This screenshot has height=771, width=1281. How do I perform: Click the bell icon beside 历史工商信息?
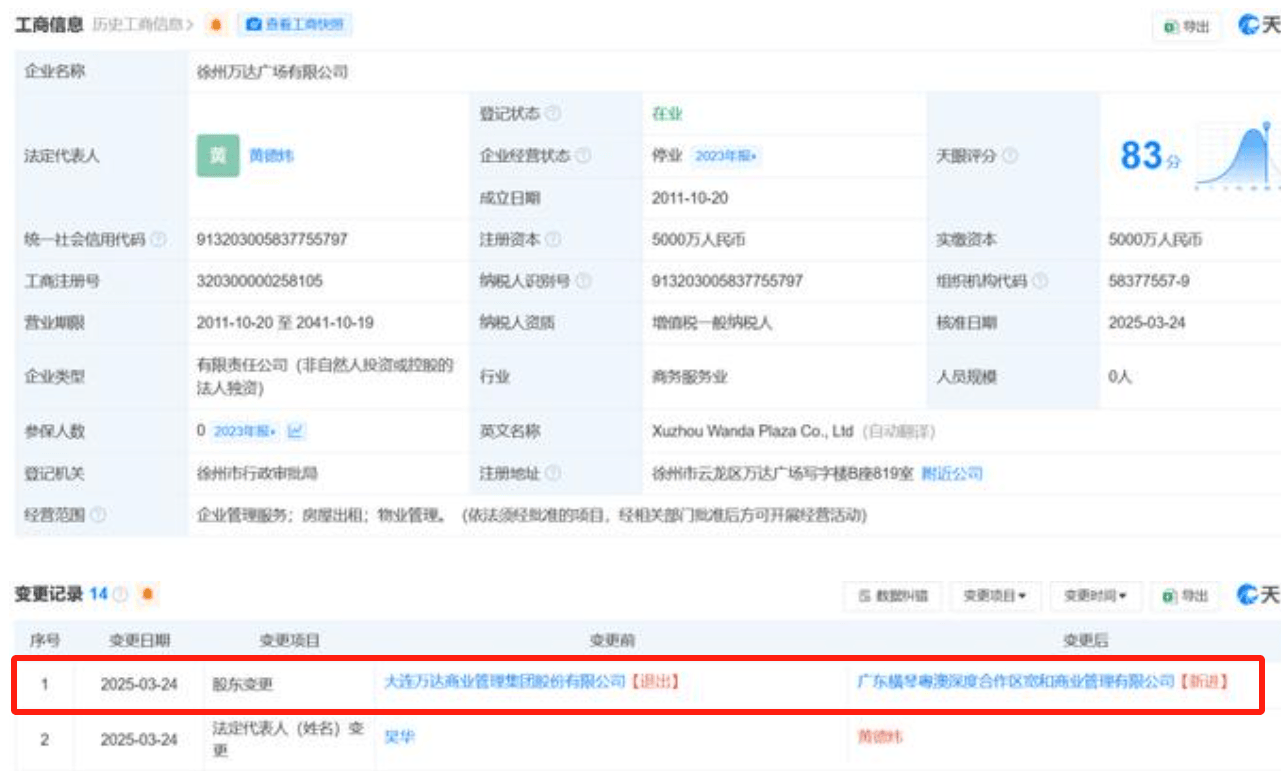216,24
